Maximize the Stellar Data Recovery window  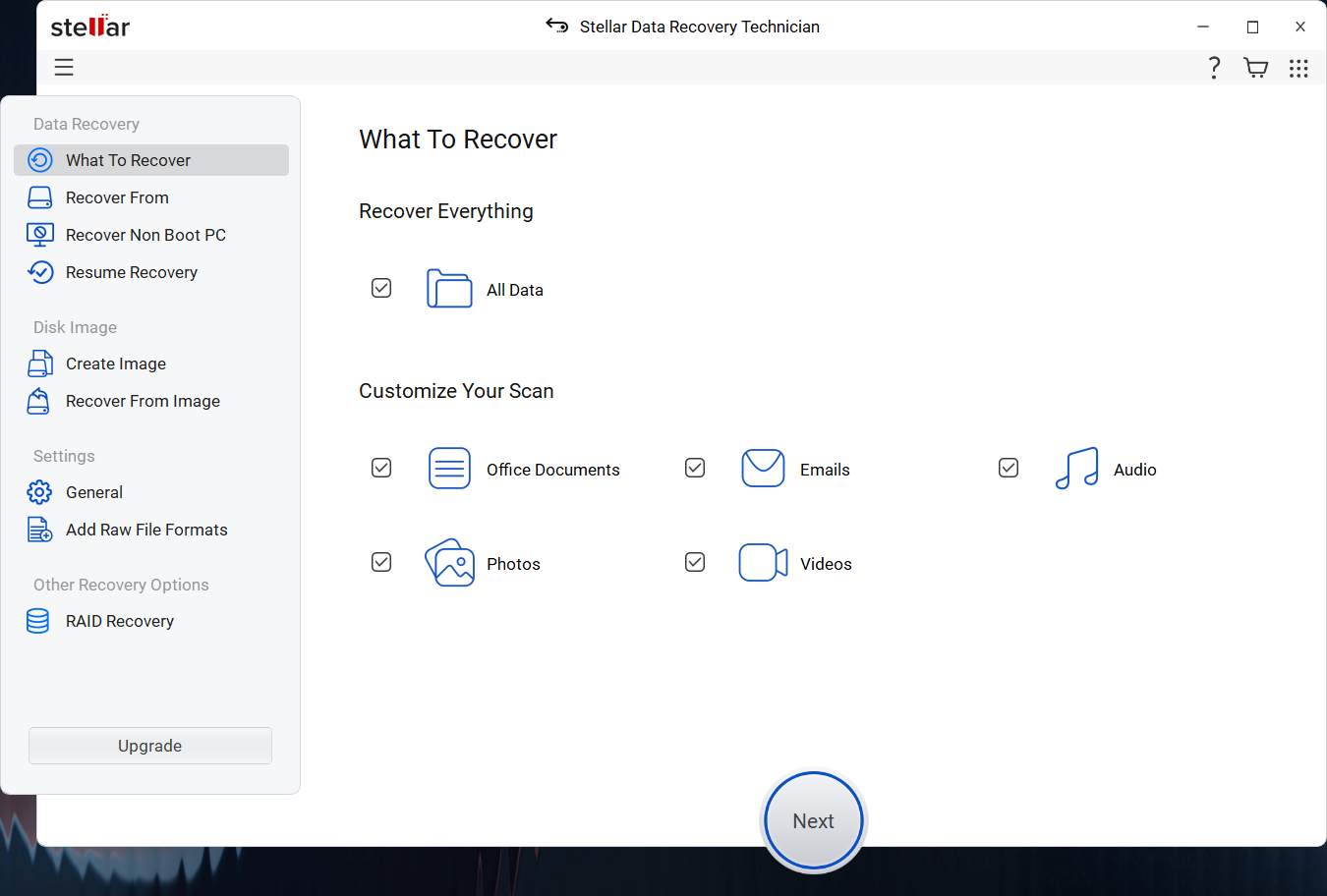(1252, 27)
